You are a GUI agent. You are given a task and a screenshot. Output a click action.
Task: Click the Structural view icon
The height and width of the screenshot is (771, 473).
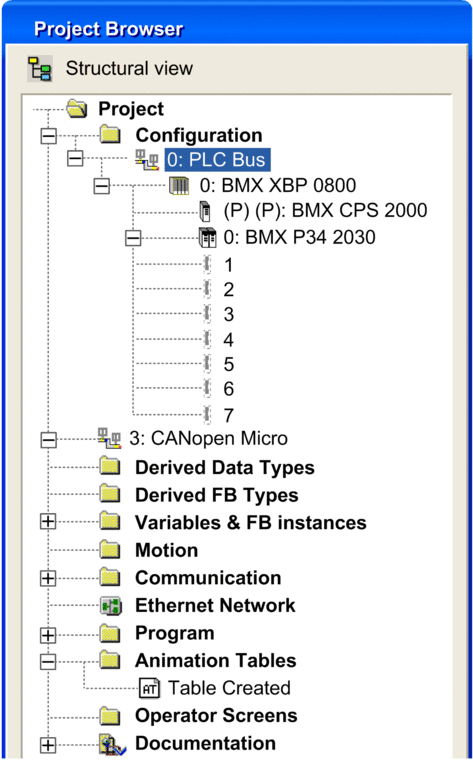40,68
